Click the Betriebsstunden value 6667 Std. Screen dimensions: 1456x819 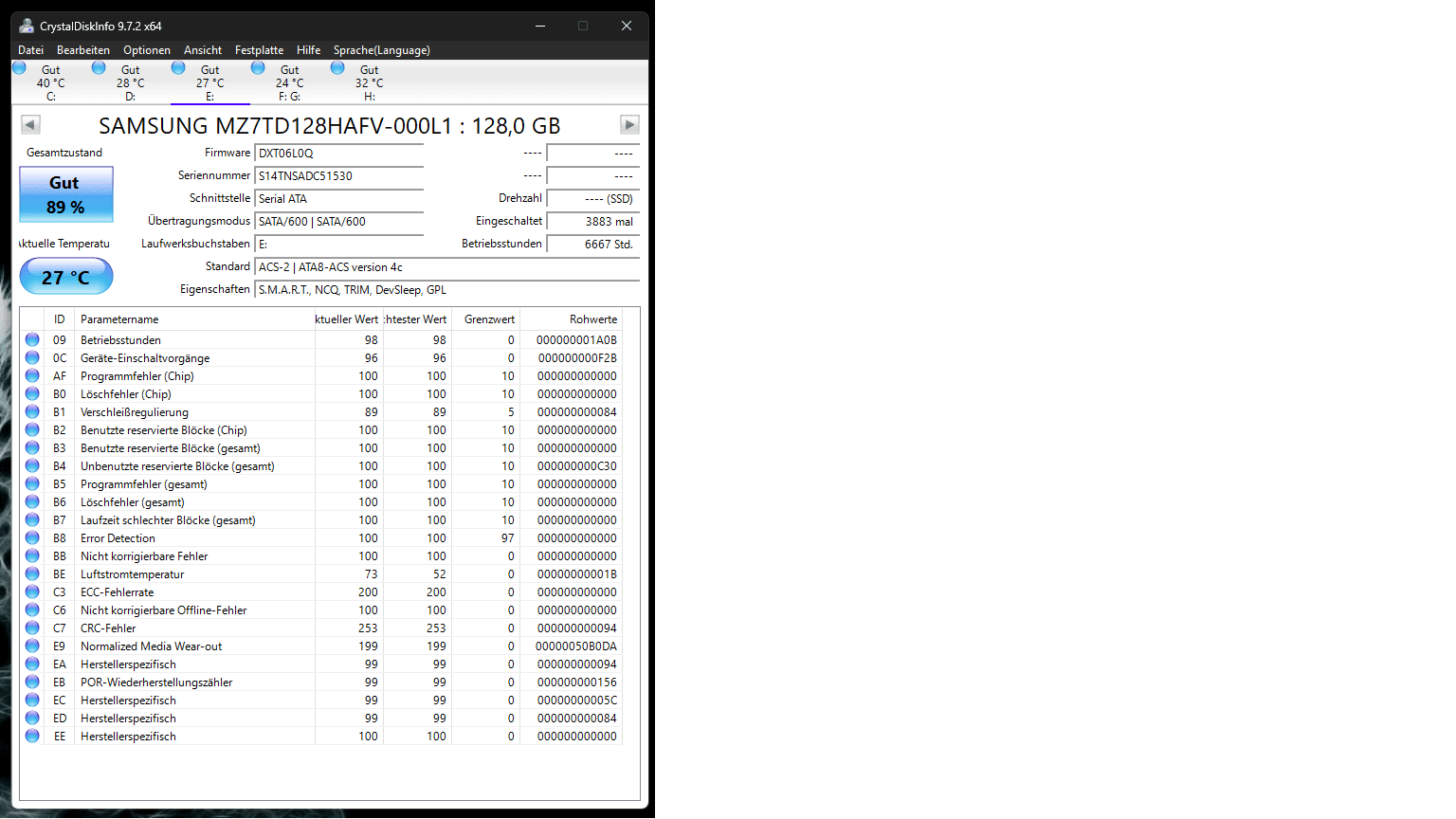point(593,245)
